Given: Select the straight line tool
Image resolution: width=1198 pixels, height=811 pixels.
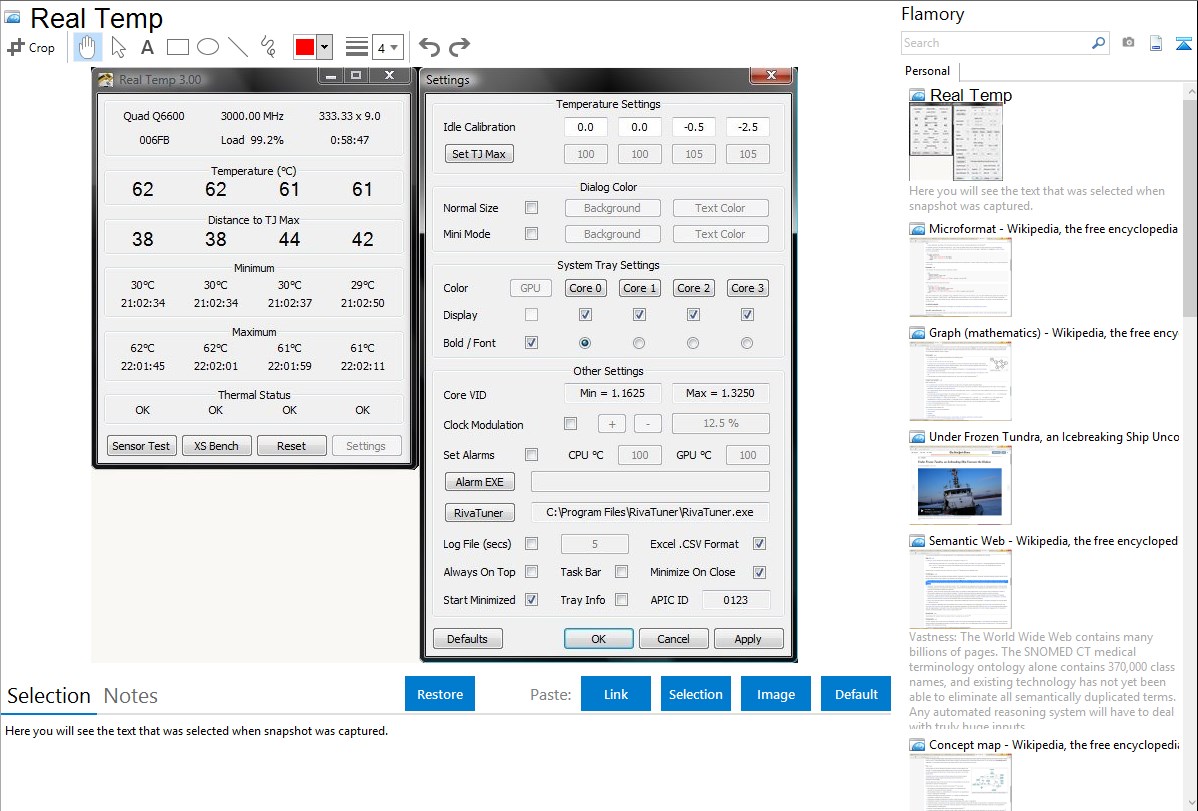Looking at the screenshot, I should coord(238,47).
